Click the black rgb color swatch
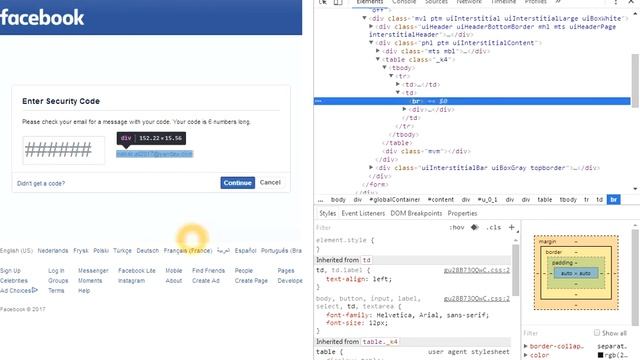The image size is (640, 360). pos(600,355)
